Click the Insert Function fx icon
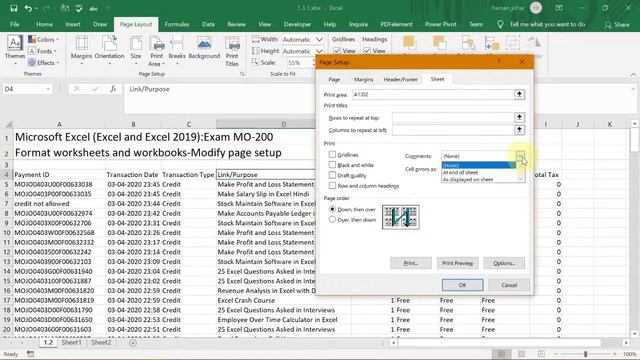The image size is (640, 360). click(x=113, y=89)
